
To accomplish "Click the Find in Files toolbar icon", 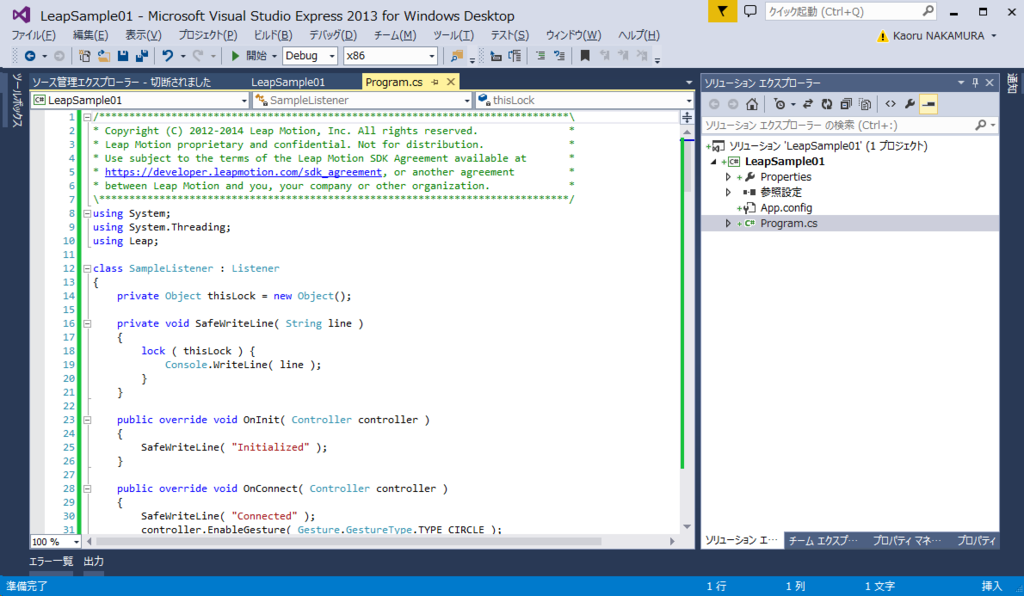I will pos(456,56).
